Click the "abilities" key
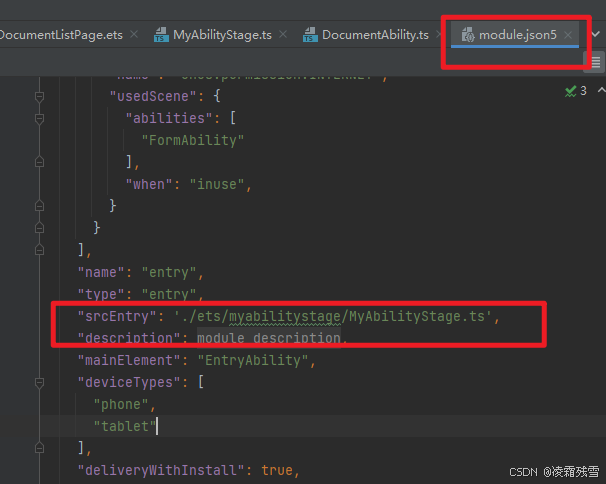This screenshot has width=606, height=484. click(169, 118)
